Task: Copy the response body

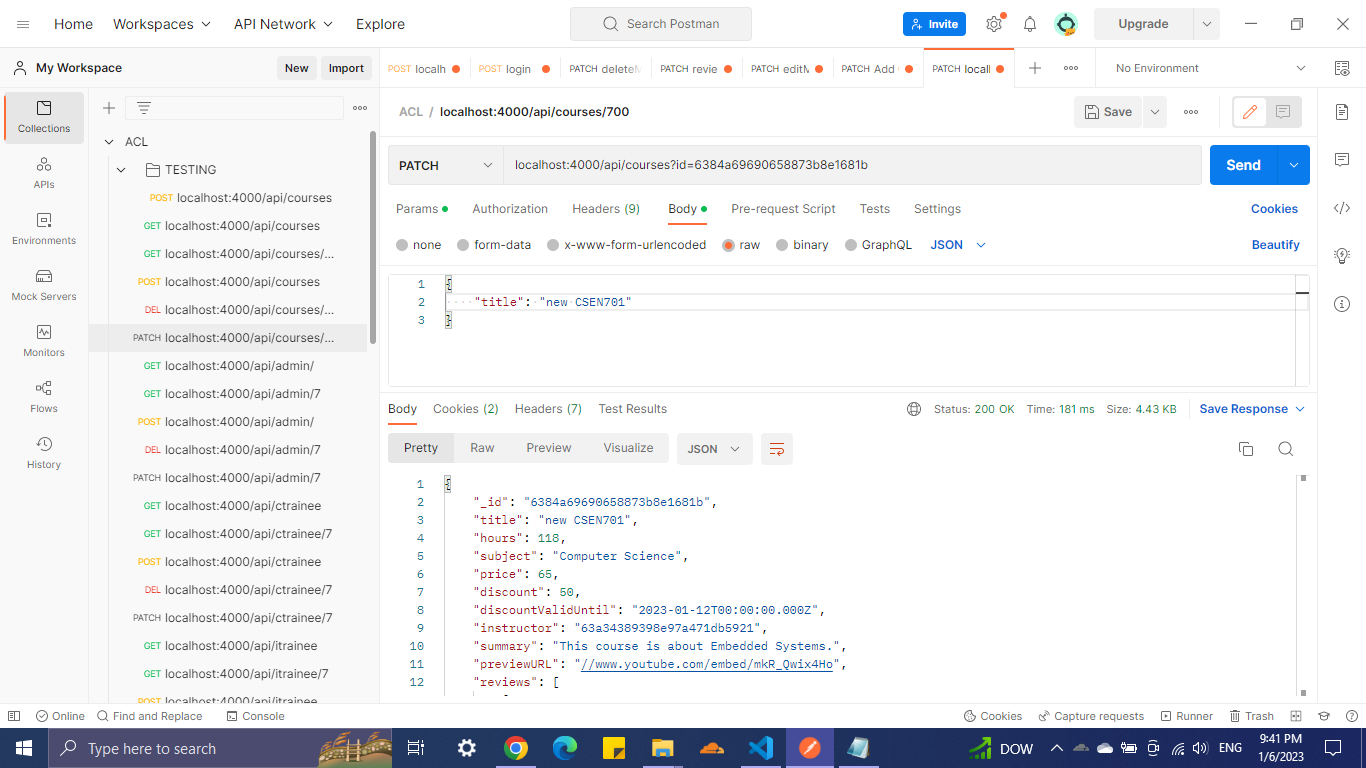Action: pos(1245,449)
